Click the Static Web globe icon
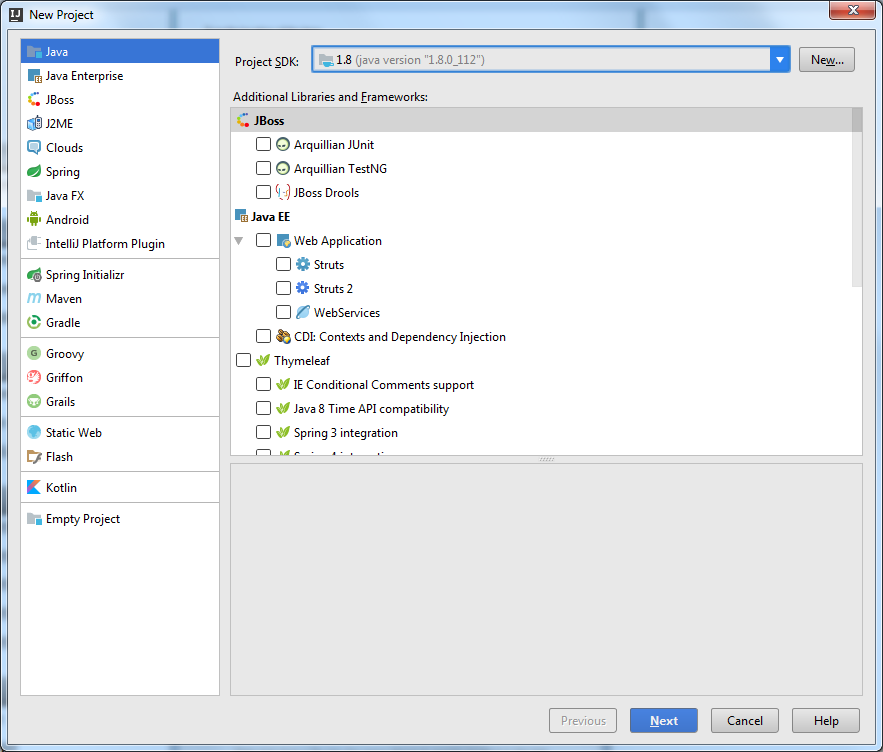 click(34, 432)
